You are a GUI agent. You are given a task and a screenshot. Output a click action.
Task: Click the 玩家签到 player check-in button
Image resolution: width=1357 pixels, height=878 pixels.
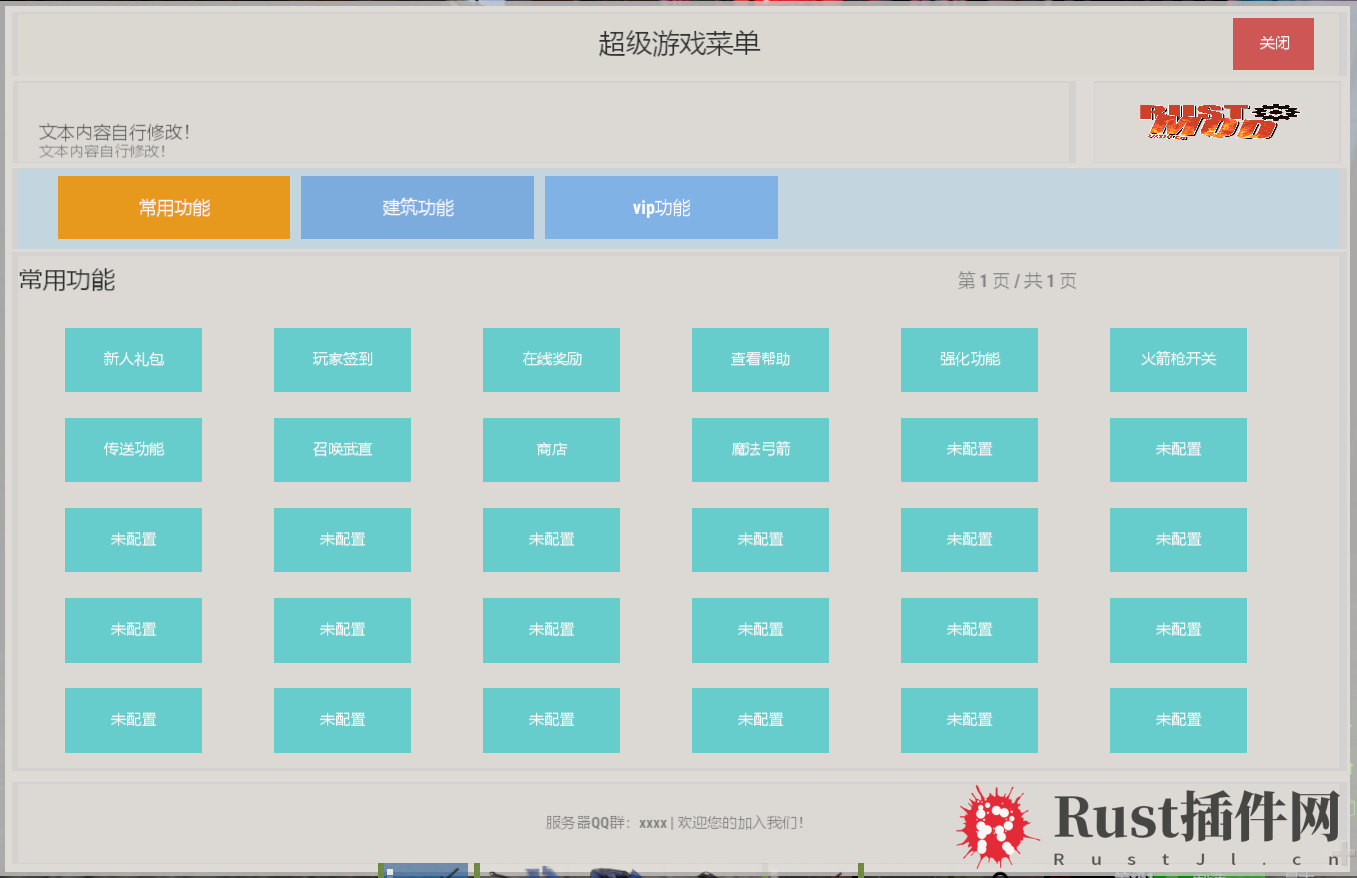[x=342, y=360]
